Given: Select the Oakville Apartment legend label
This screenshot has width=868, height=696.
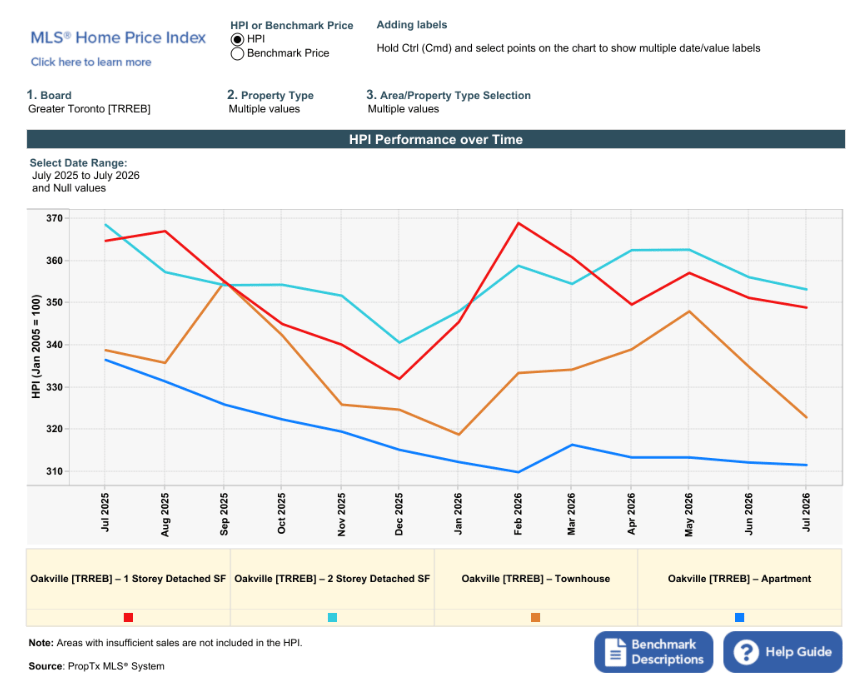Looking at the screenshot, I should point(739,579).
